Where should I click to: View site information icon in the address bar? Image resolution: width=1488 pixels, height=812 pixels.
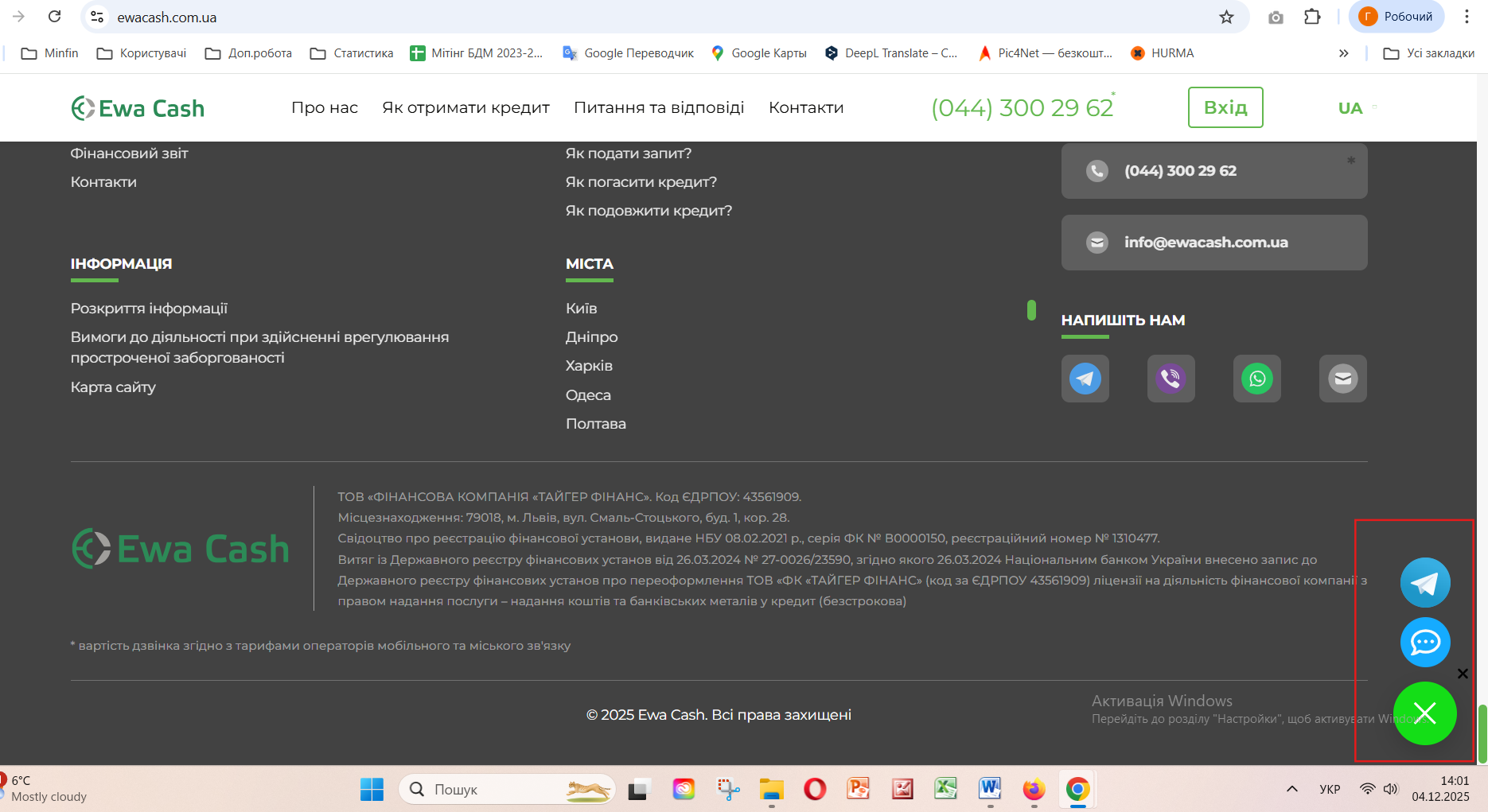coord(97,17)
